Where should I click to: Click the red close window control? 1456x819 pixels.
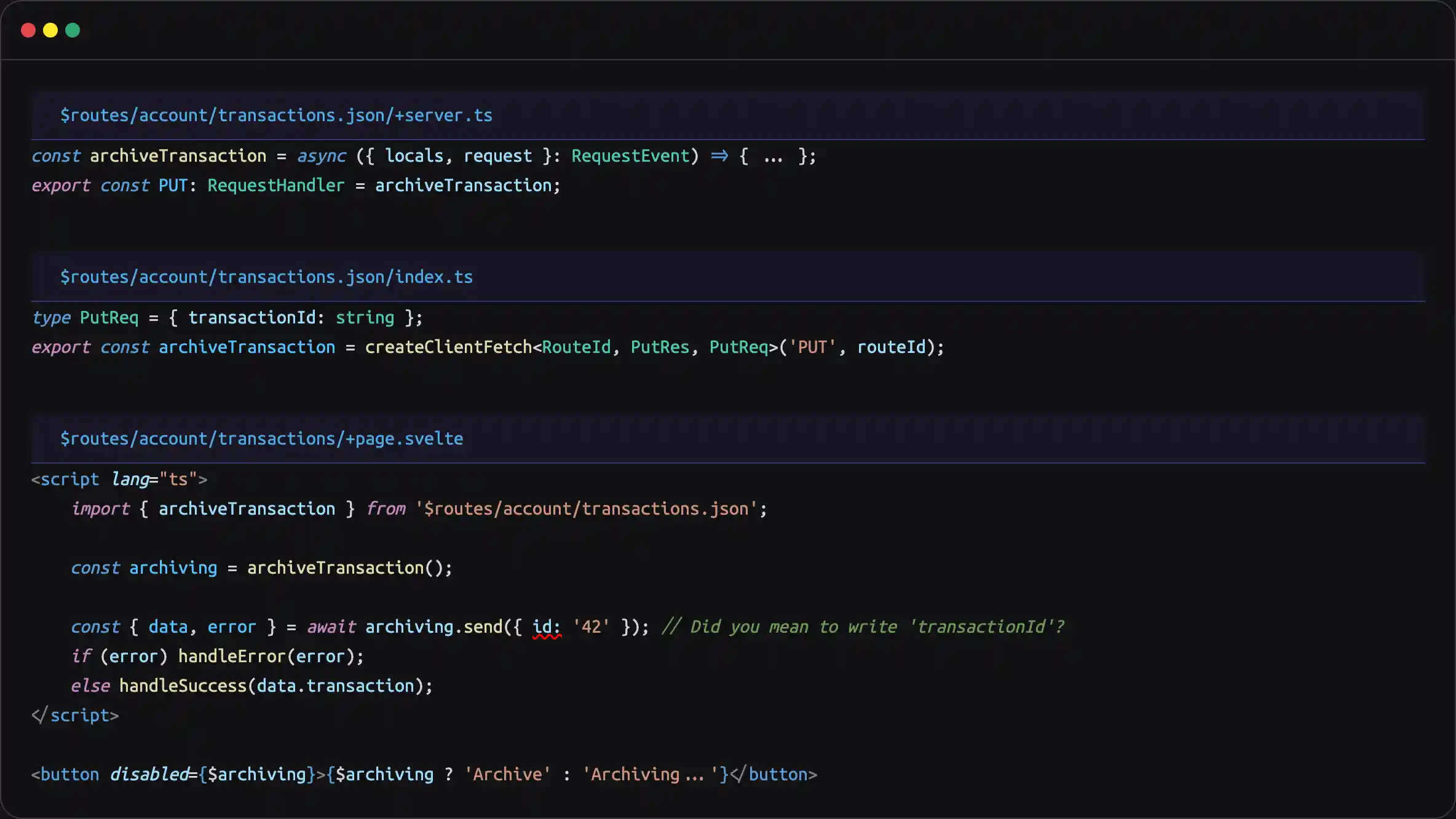coord(28,30)
